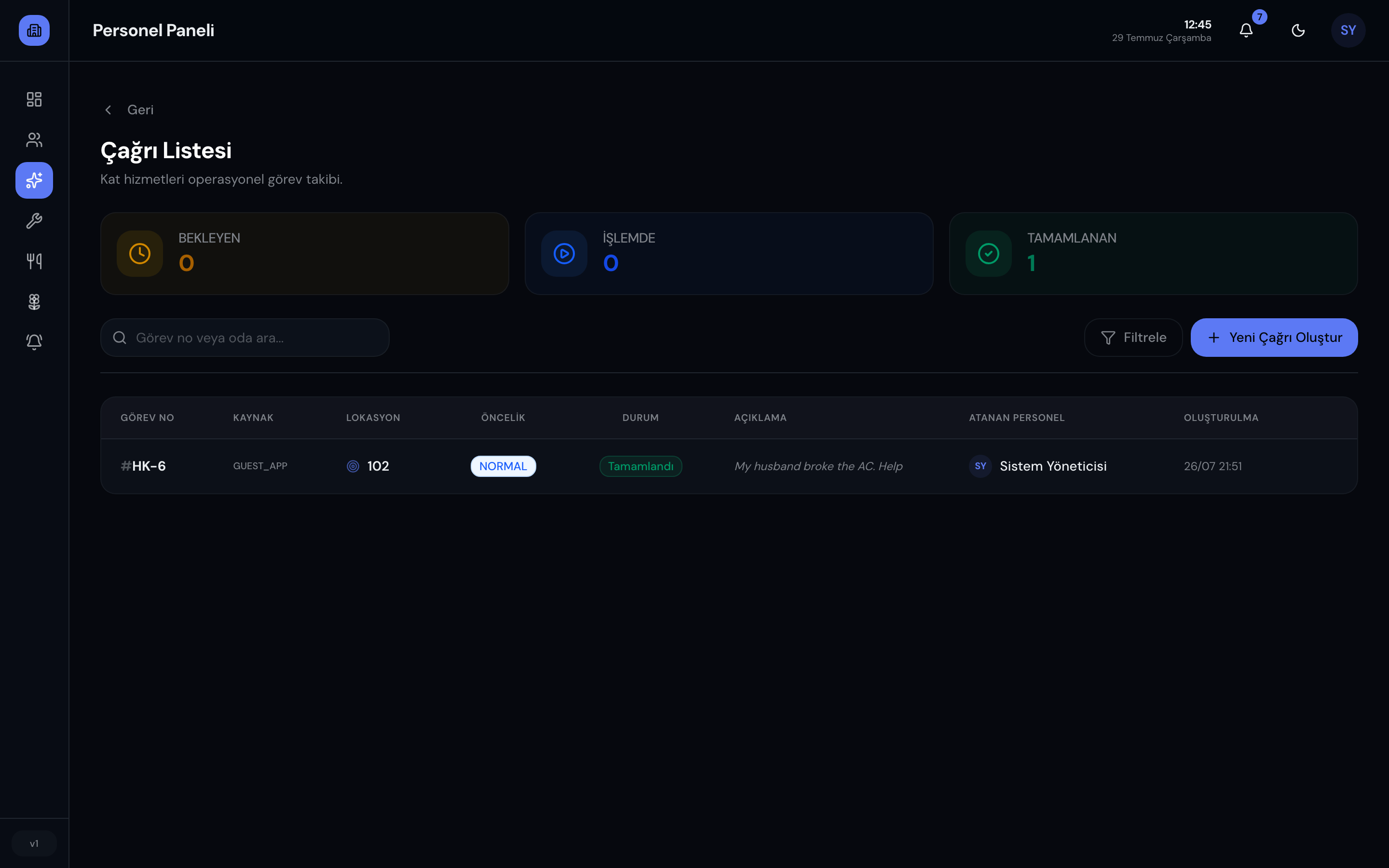Focus the Görev no veya oda search field
The image size is (1389, 868).
[x=245, y=338]
